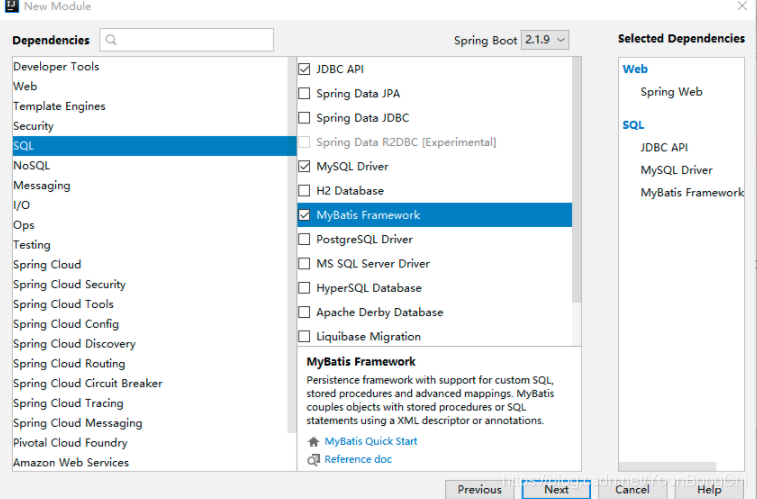Enable Apache Derby Database checkbox
The image size is (757, 499).
pos(304,312)
